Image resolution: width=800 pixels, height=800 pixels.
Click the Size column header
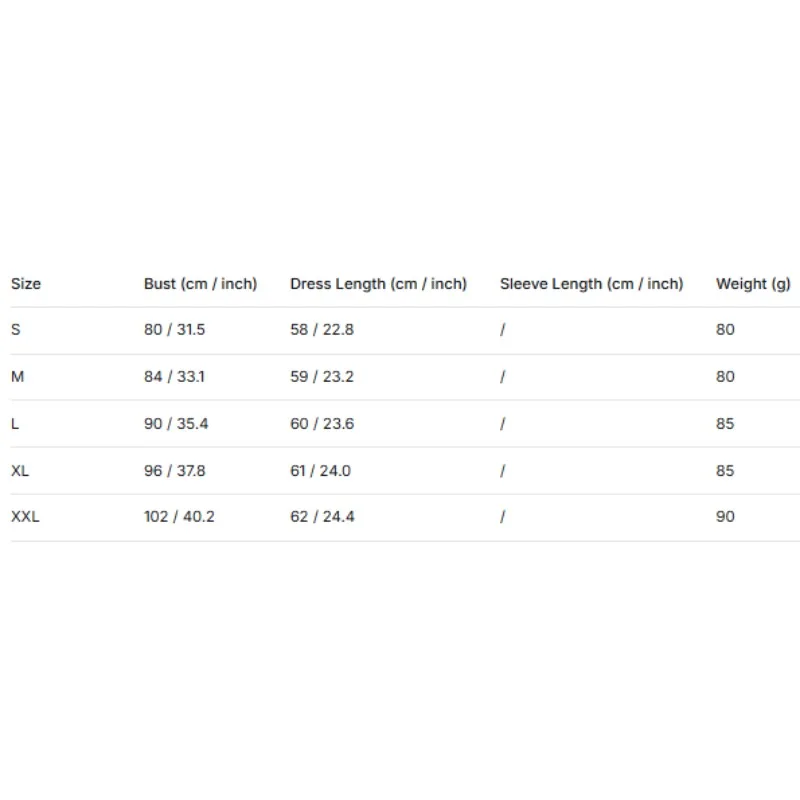(26, 284)
